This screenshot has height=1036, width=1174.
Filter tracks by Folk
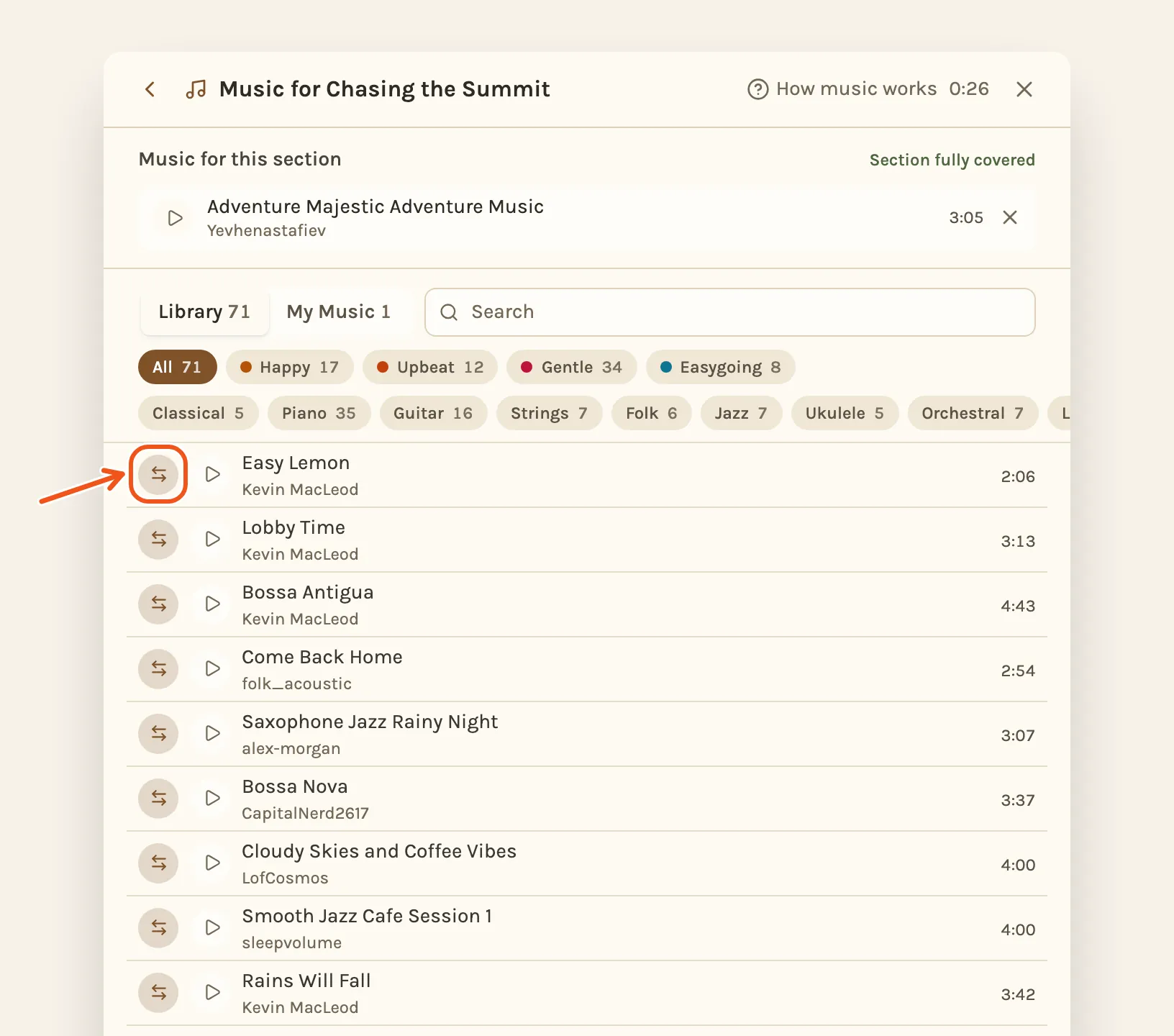(x=652, y=414)
